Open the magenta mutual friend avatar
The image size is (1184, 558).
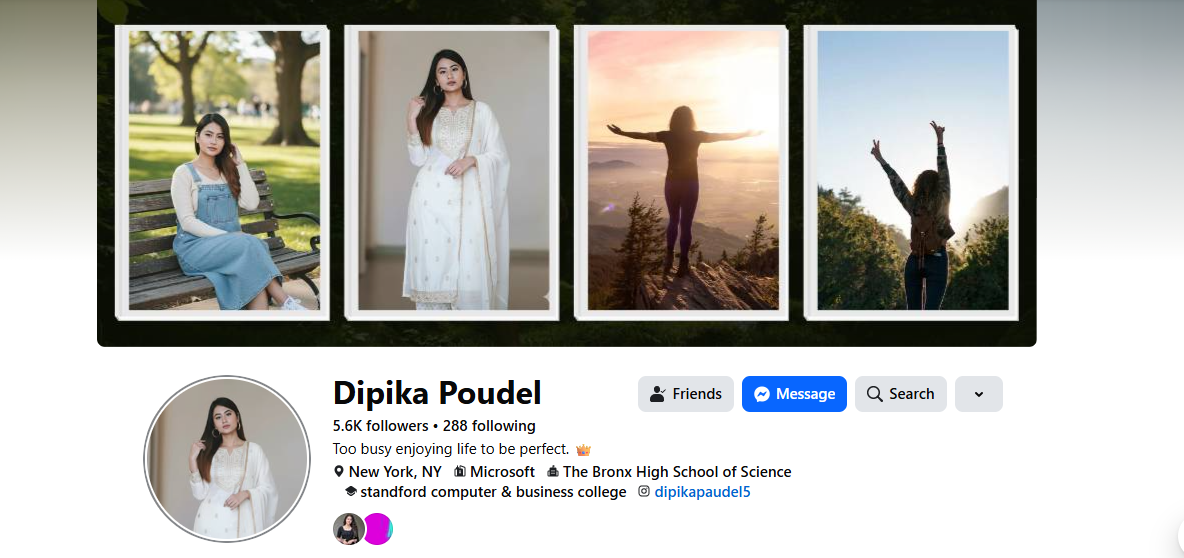(379, 529)
